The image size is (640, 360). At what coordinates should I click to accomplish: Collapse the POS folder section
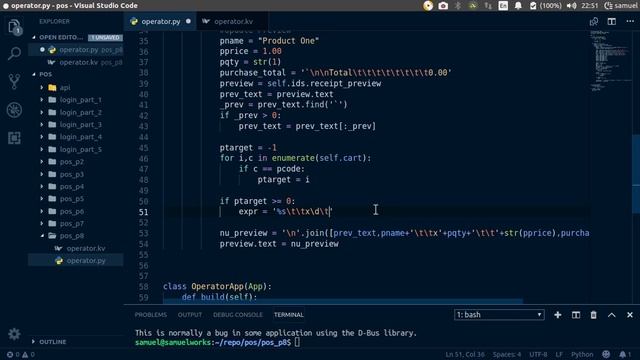coord(34,74)
